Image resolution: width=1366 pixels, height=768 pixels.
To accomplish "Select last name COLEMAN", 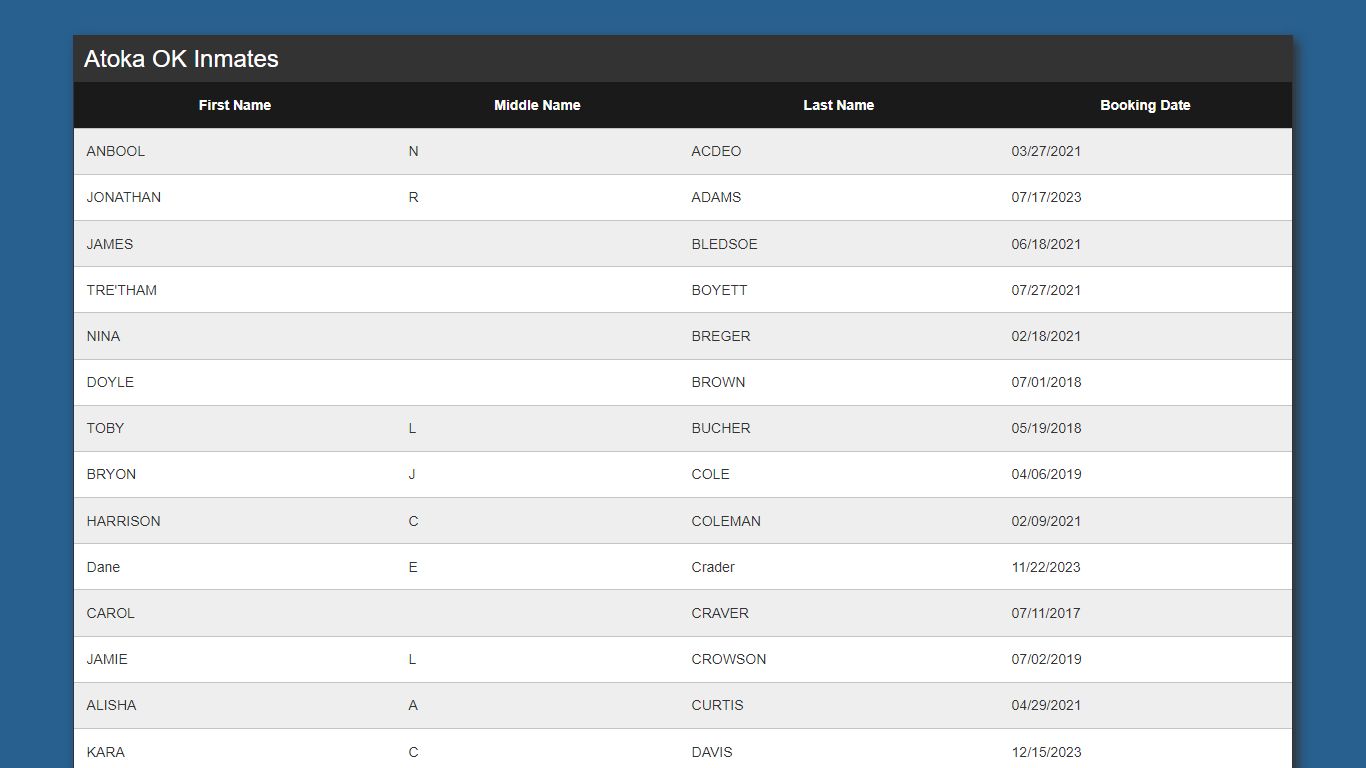I will click(726, 521).
